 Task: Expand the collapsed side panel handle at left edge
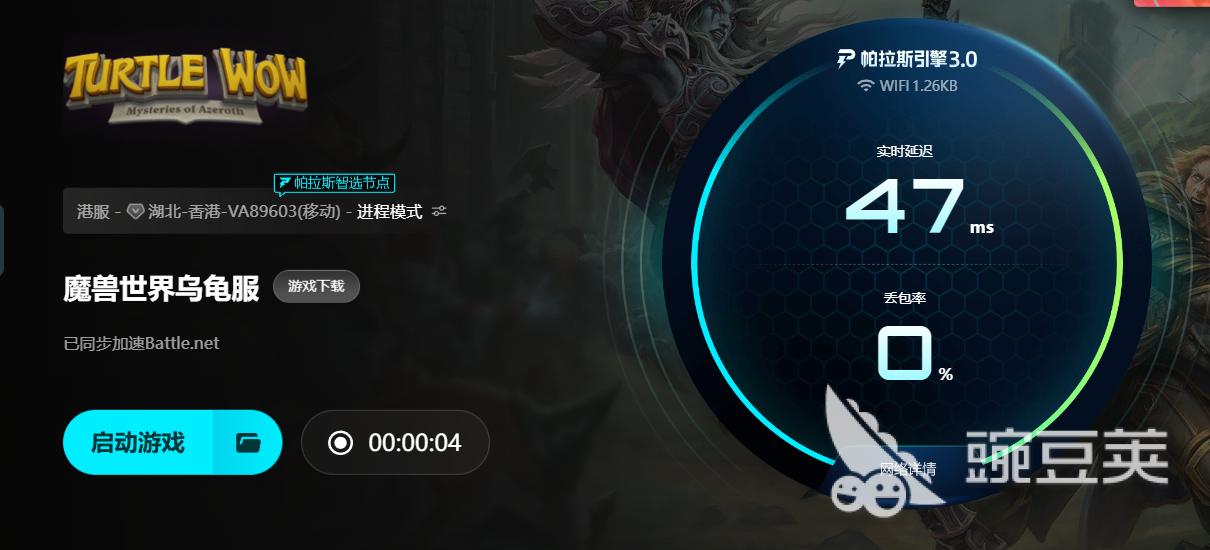pos(2,240)
